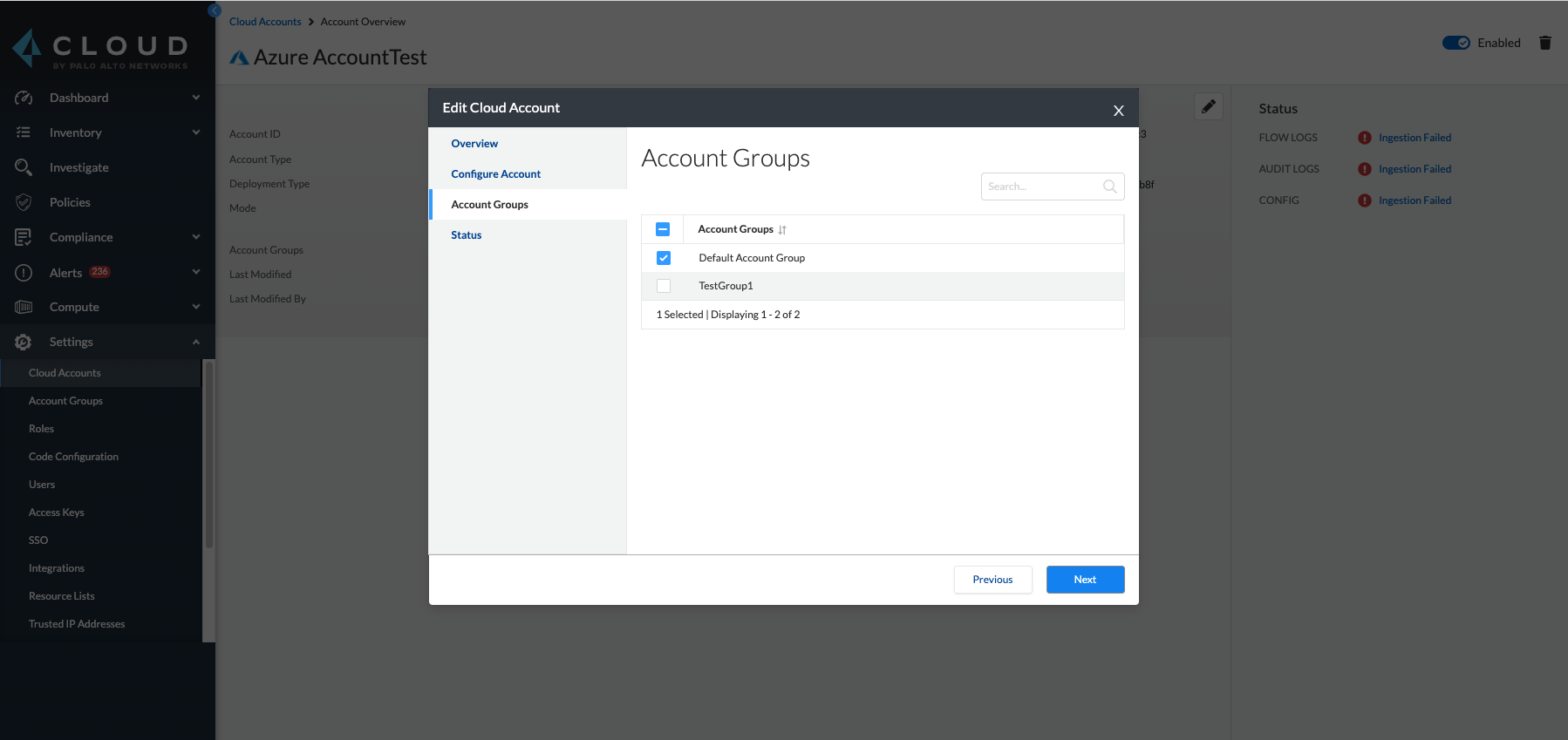Click the account groups Search field
The width and height of the screenshot is (1568, 740).
tap(1042, 187)
